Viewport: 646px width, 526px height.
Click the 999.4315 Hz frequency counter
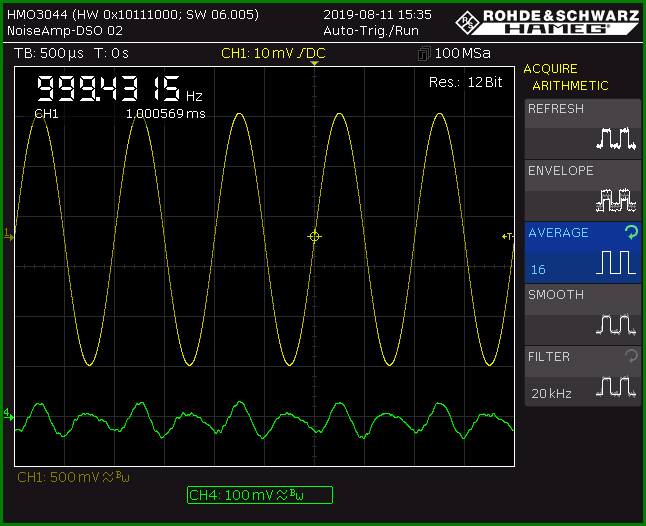[x=119, y=89]
